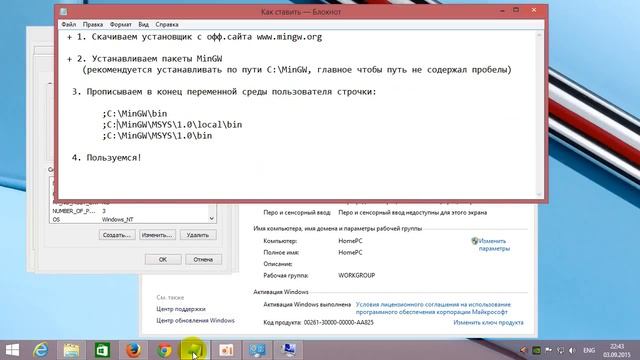Open the taskbar clock showing 22:43
Screen dimensions: 640x360
pos(617,350)
